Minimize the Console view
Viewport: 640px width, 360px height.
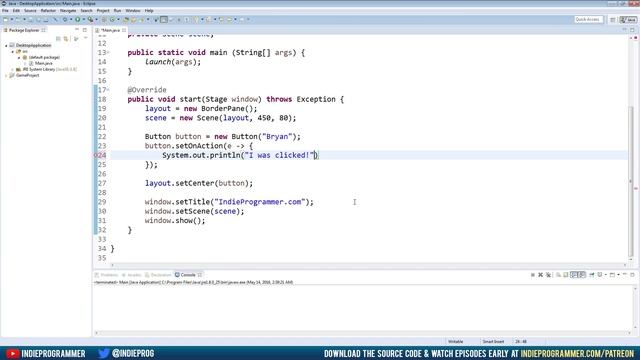(625, 275)
